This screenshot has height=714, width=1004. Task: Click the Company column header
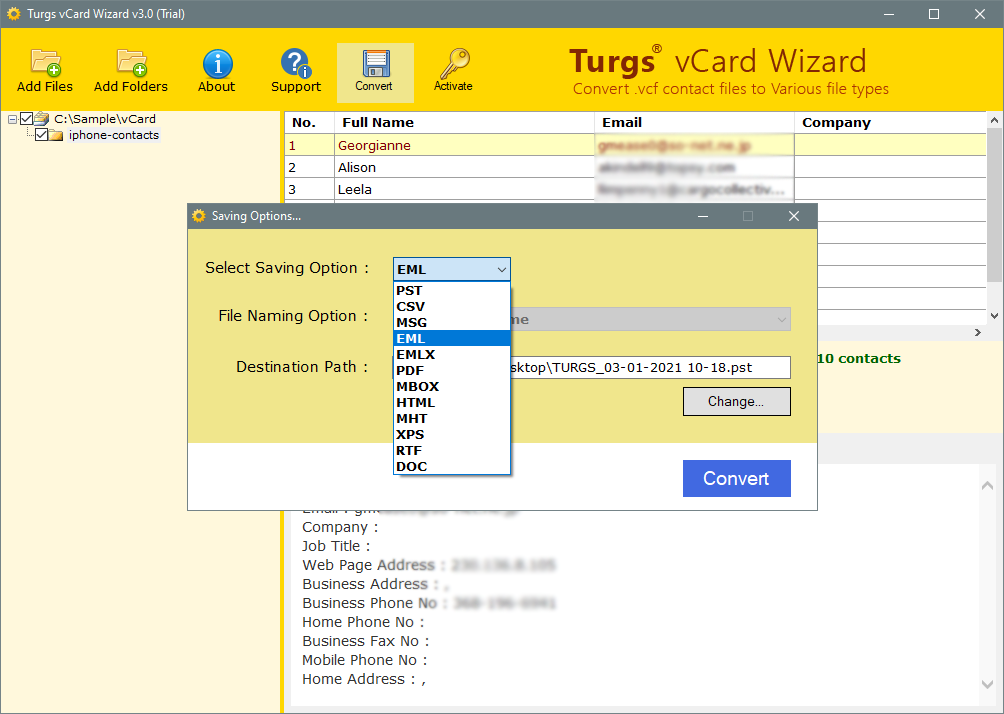[x=890, y=122]
